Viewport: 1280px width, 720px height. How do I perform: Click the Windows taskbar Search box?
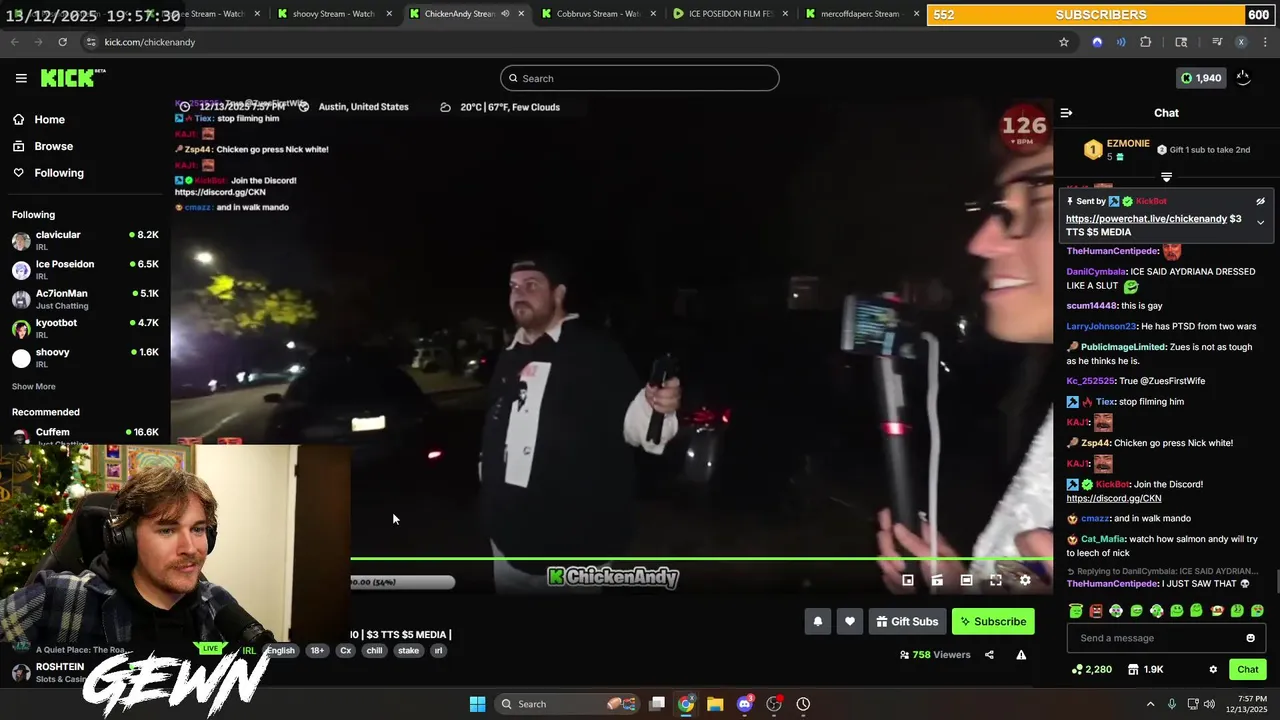pyautogui.click(x=567, y=704)
